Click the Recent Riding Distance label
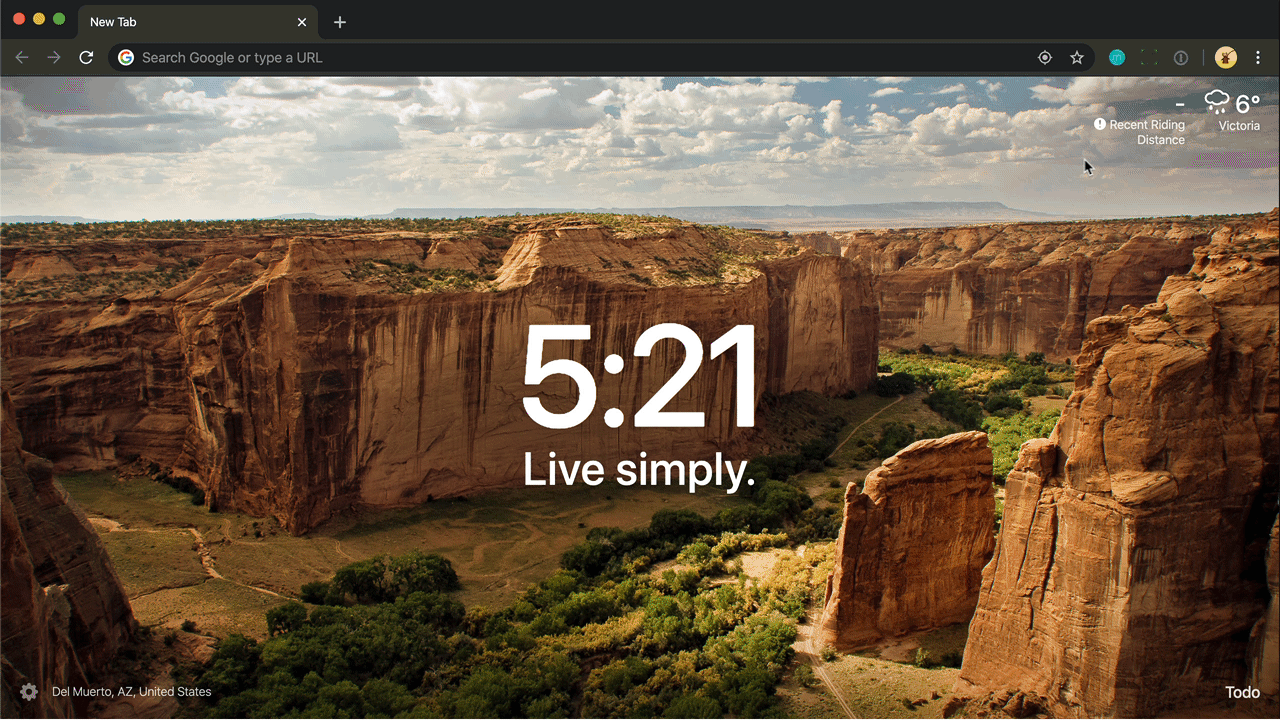The width and height of the screenshot is (1280, 720). pos(1146,132)
